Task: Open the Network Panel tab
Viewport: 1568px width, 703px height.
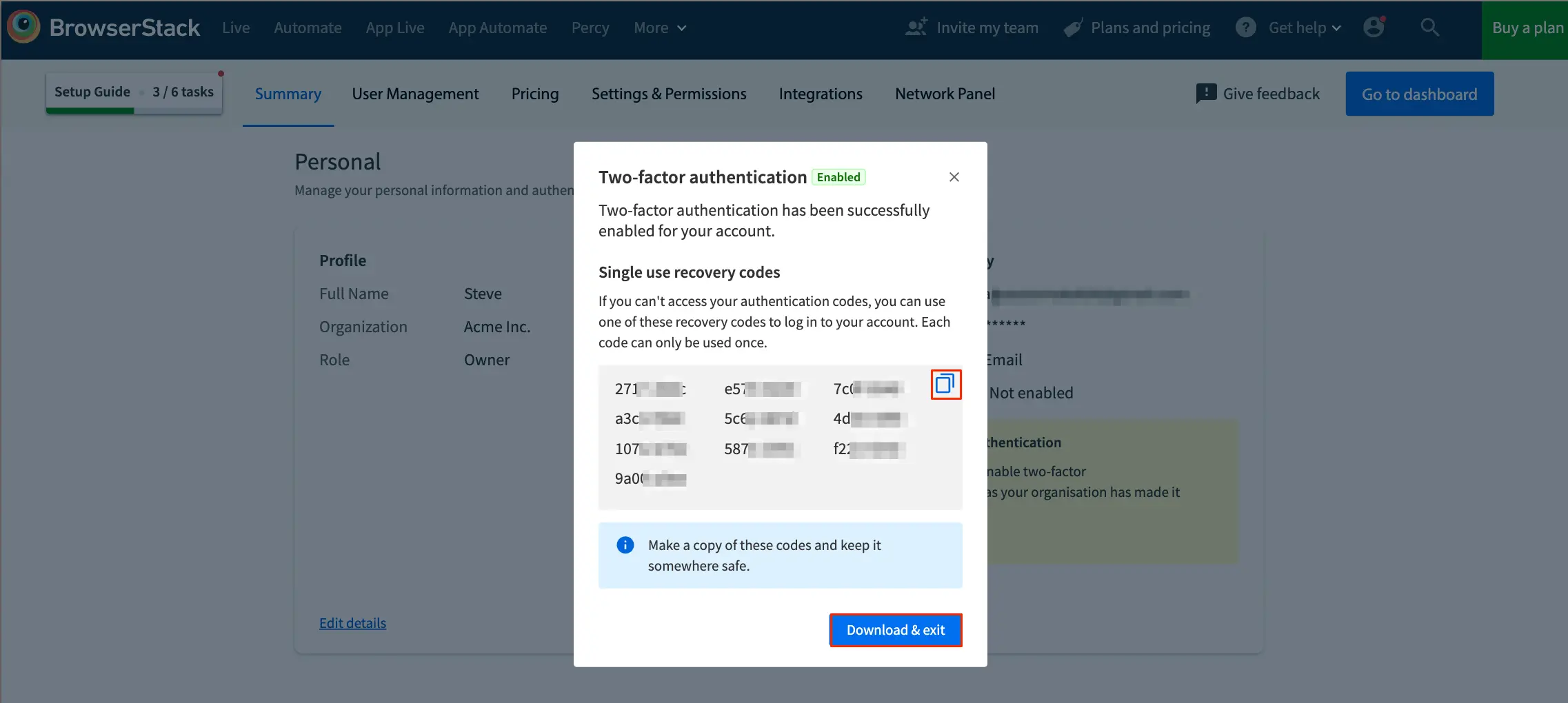Action: tap(945, 94)
